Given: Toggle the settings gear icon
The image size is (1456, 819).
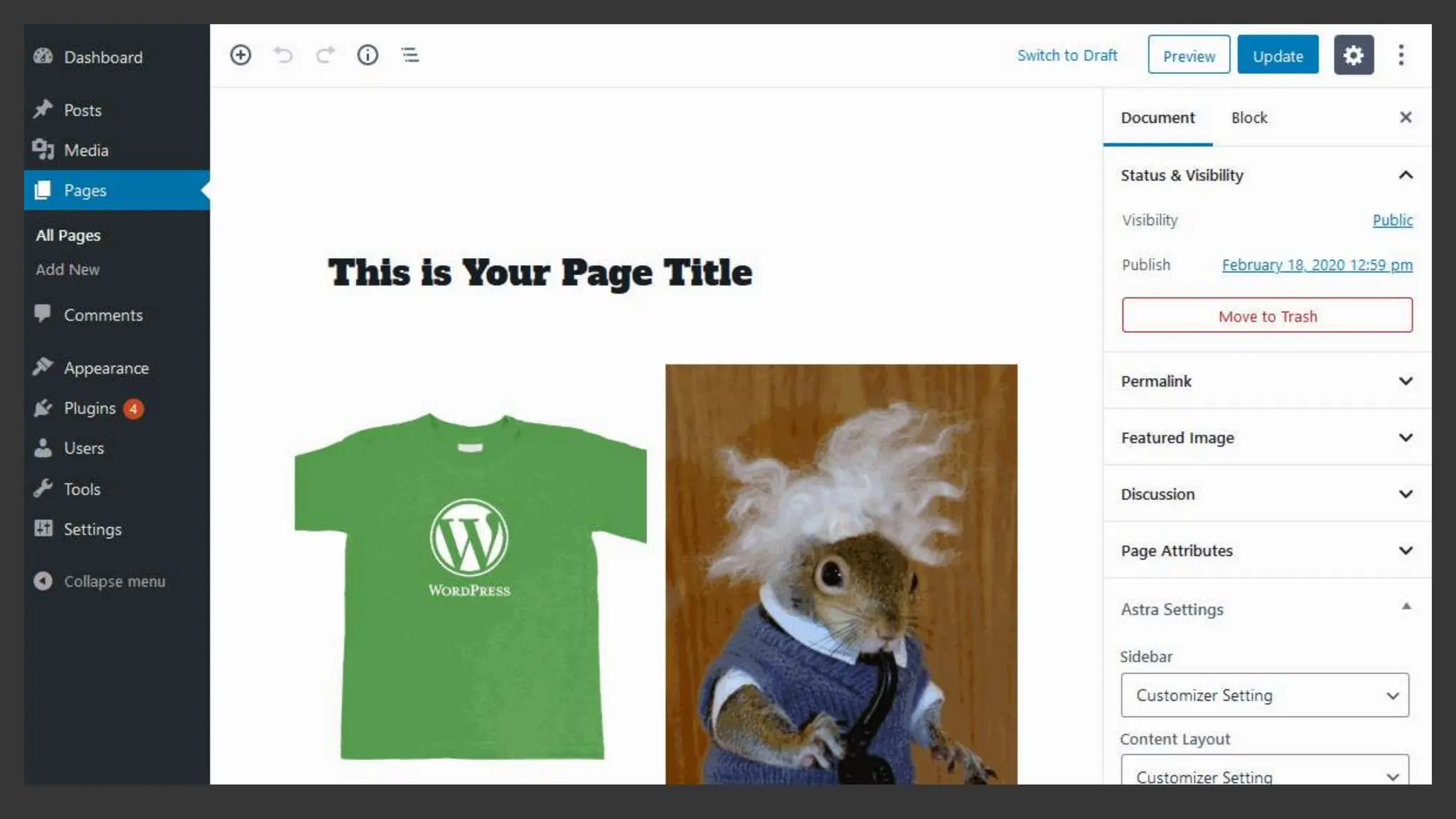Looking at the screenshot, I should 1353,55.
